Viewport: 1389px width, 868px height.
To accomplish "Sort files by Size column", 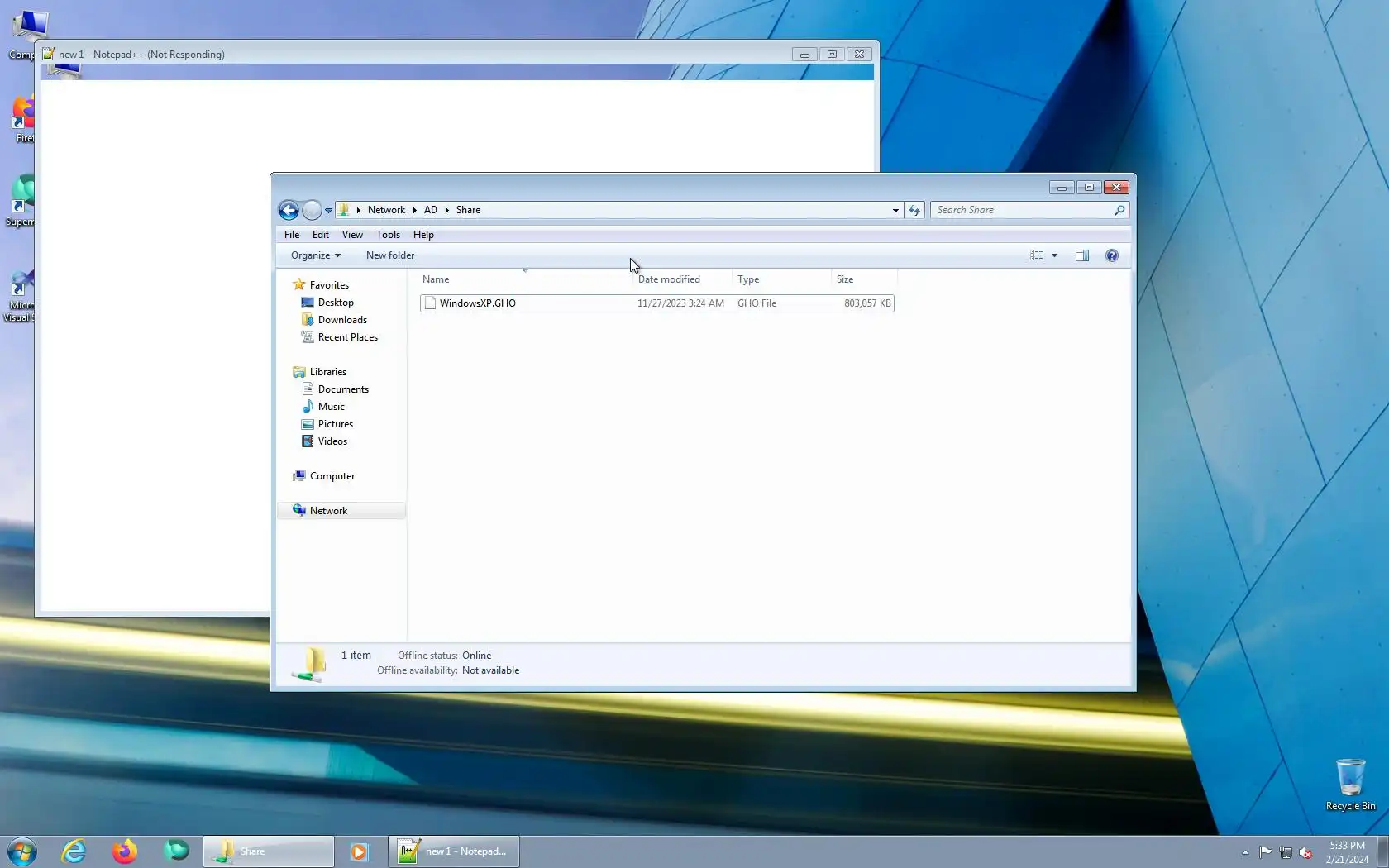I will tap(863, 279).
